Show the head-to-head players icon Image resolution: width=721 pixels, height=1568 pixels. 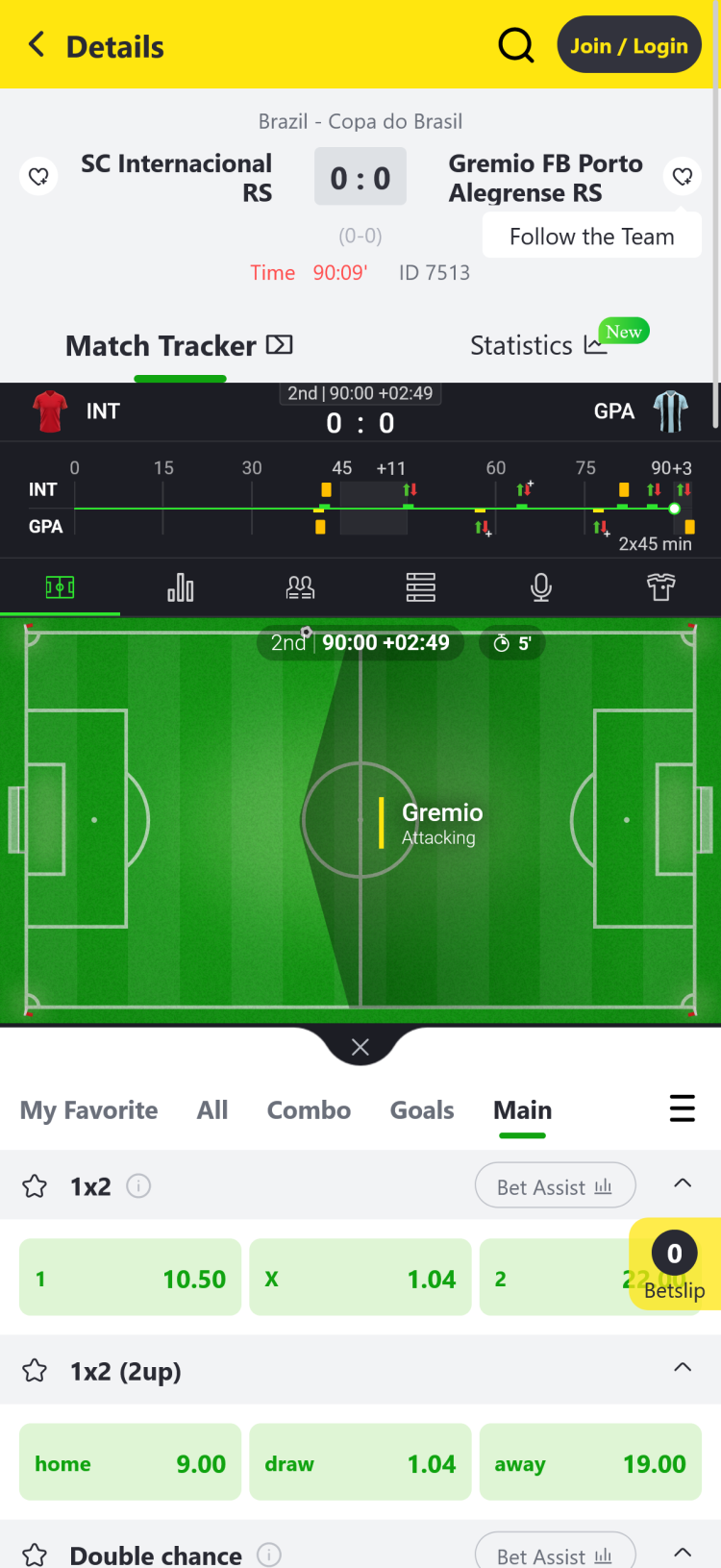[300, 586]
